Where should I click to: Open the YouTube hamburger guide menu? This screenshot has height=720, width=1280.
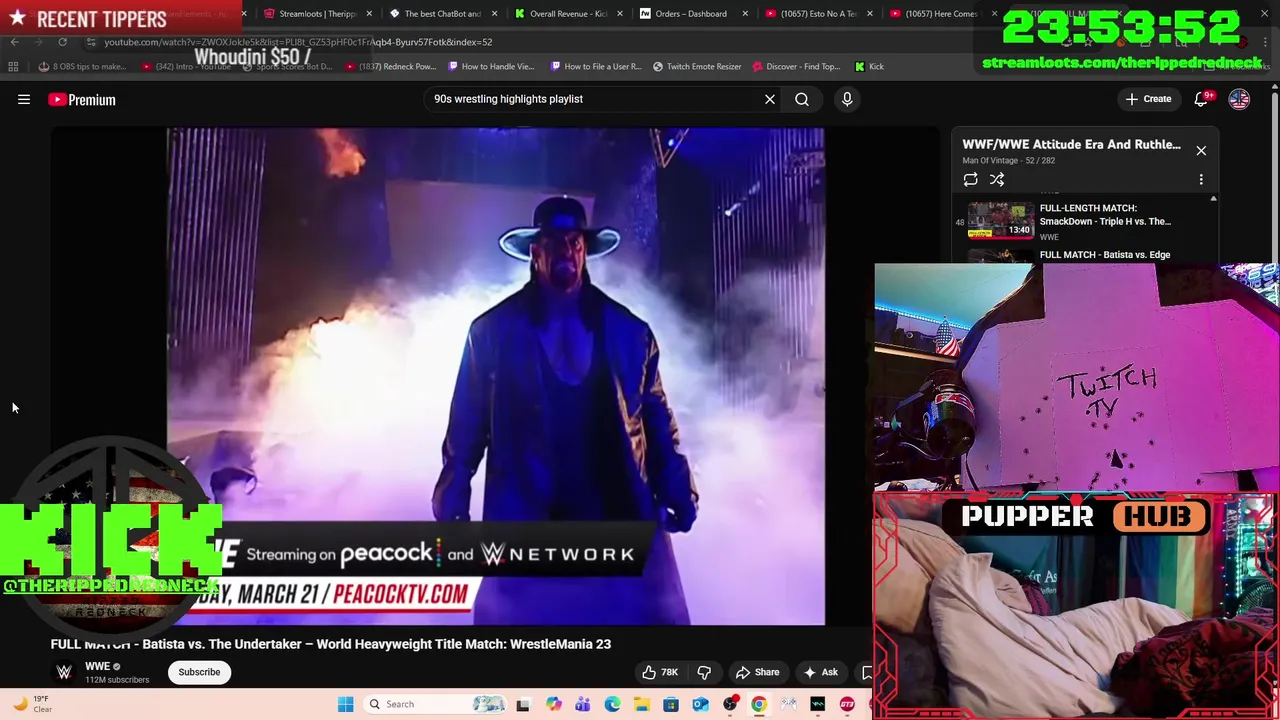point(24,99)
